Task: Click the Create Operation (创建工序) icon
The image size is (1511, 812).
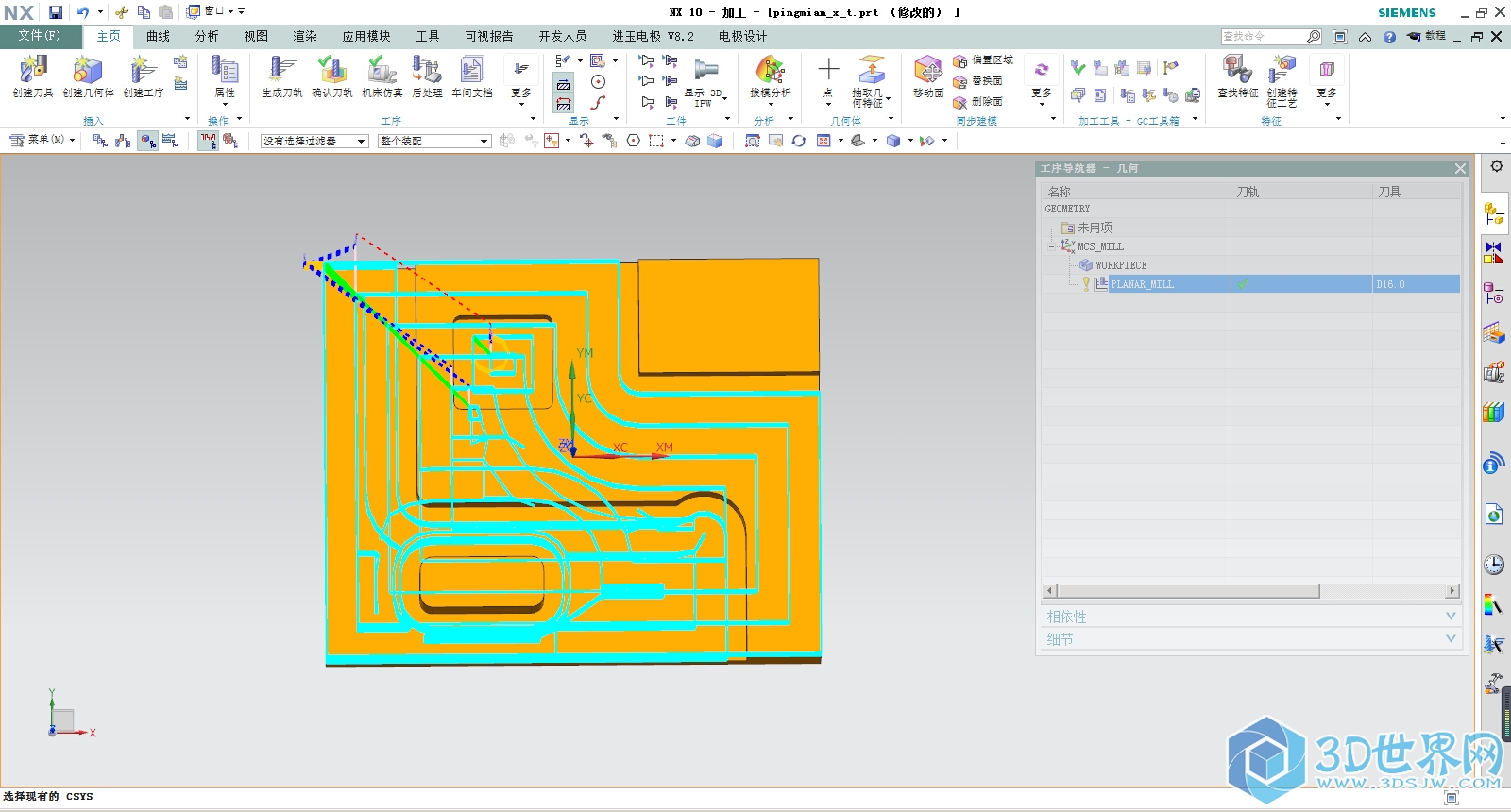Action: tap(144, 76)
